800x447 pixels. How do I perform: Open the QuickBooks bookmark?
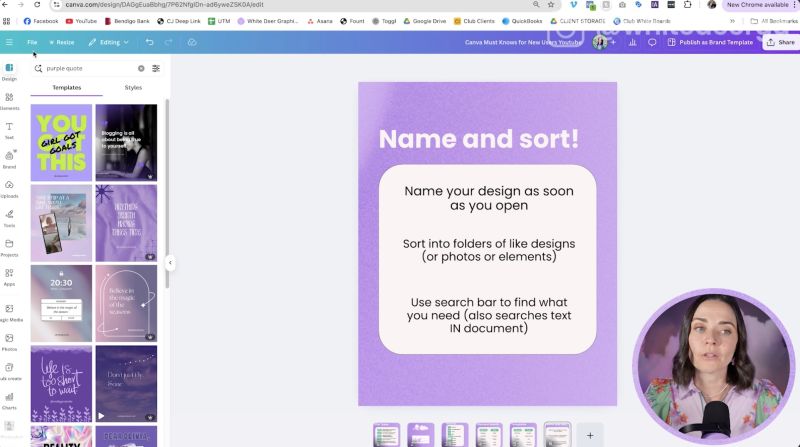522,21
